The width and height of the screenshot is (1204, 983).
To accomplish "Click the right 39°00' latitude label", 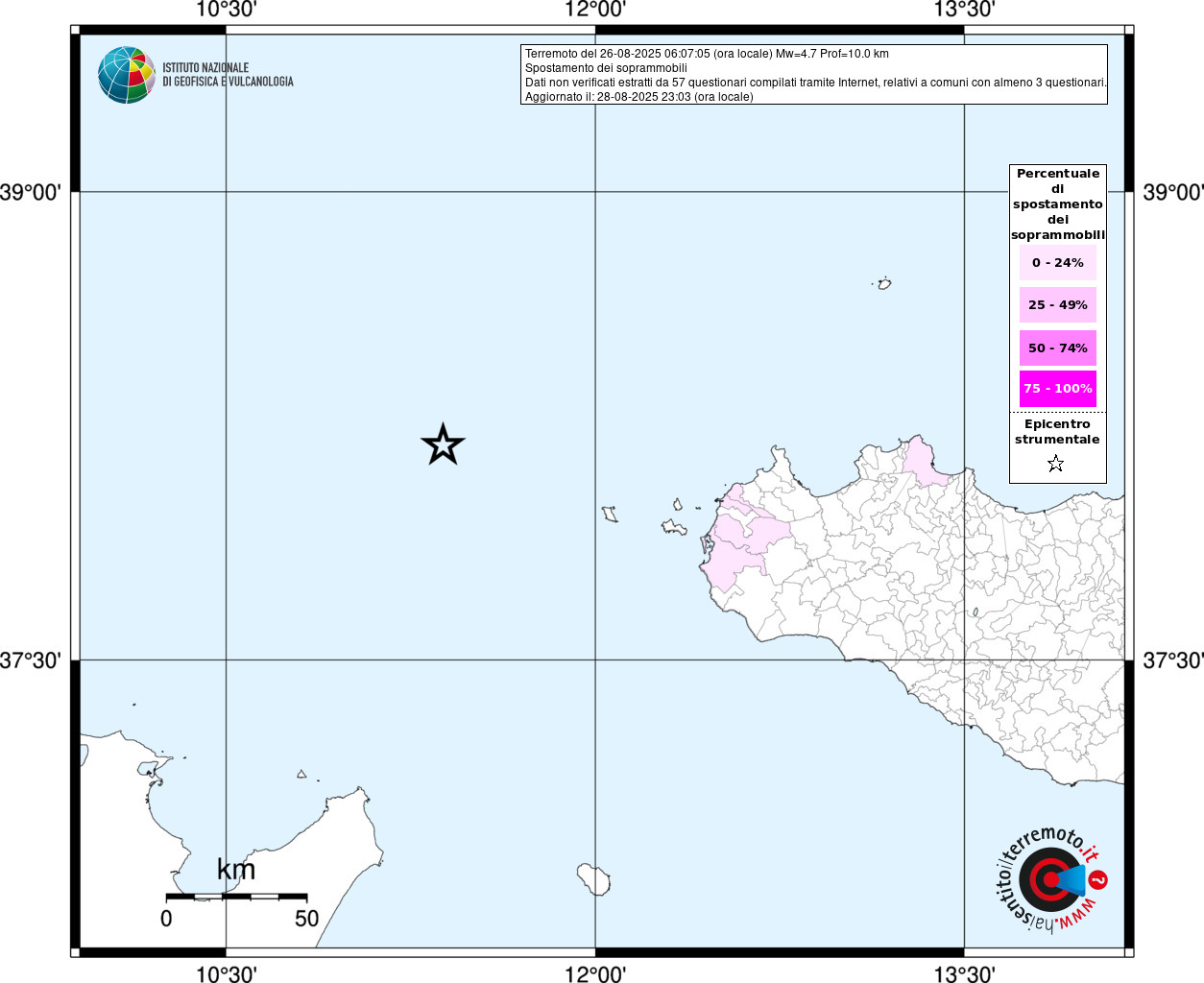I will pyautogui.click(x=1172, y=192).
